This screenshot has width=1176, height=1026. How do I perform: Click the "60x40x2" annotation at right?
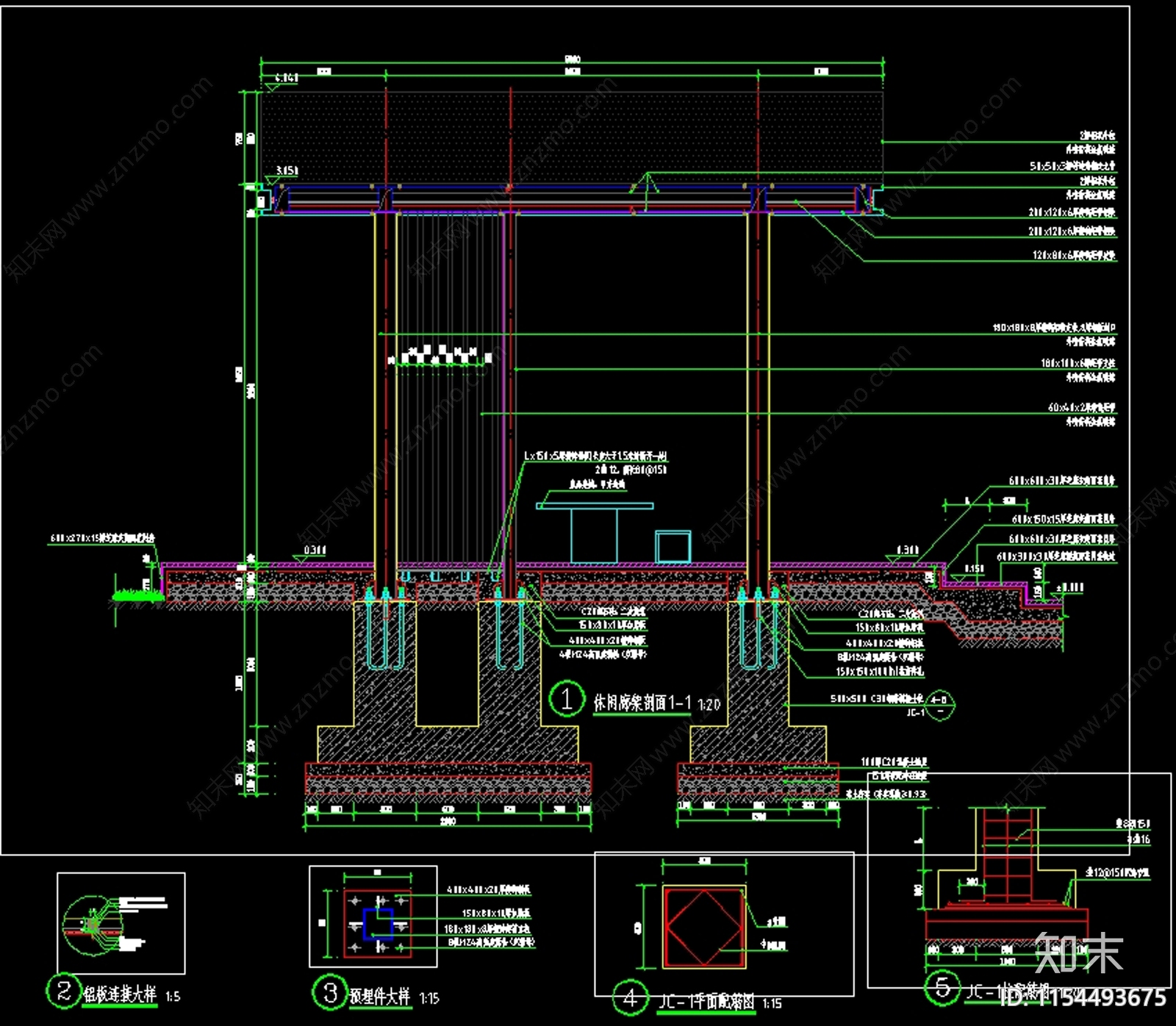(x=1082, y=406)
